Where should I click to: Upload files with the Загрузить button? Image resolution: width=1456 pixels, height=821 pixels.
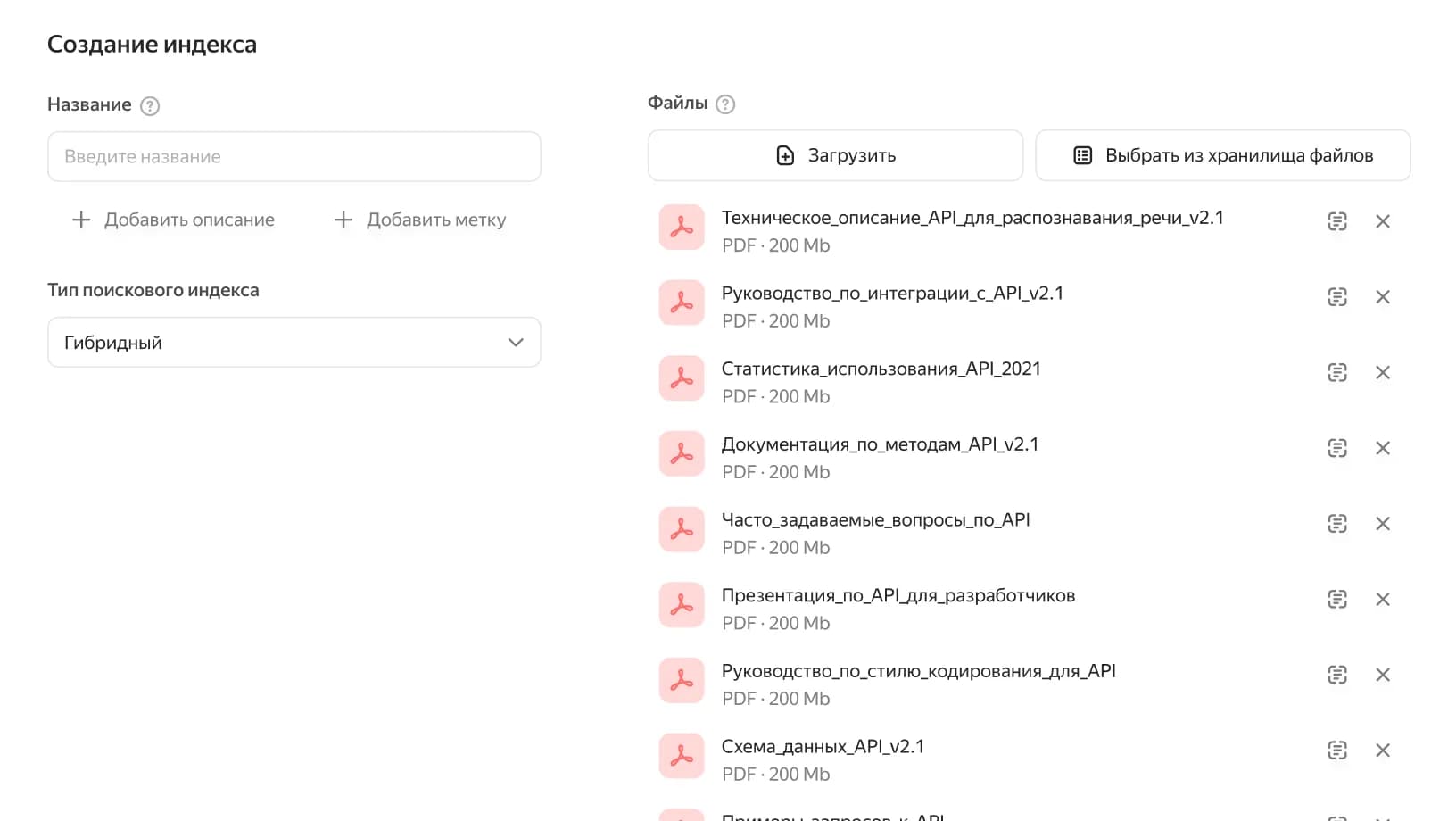click(835, 155)
